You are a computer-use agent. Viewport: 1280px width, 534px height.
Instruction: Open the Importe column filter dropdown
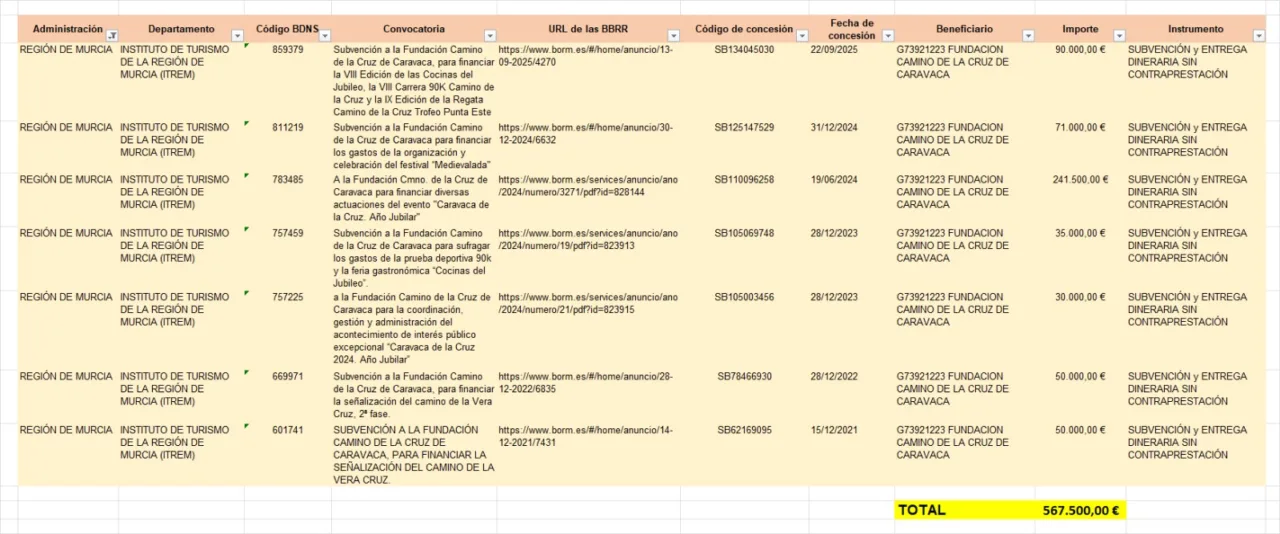coord(1118,36)
